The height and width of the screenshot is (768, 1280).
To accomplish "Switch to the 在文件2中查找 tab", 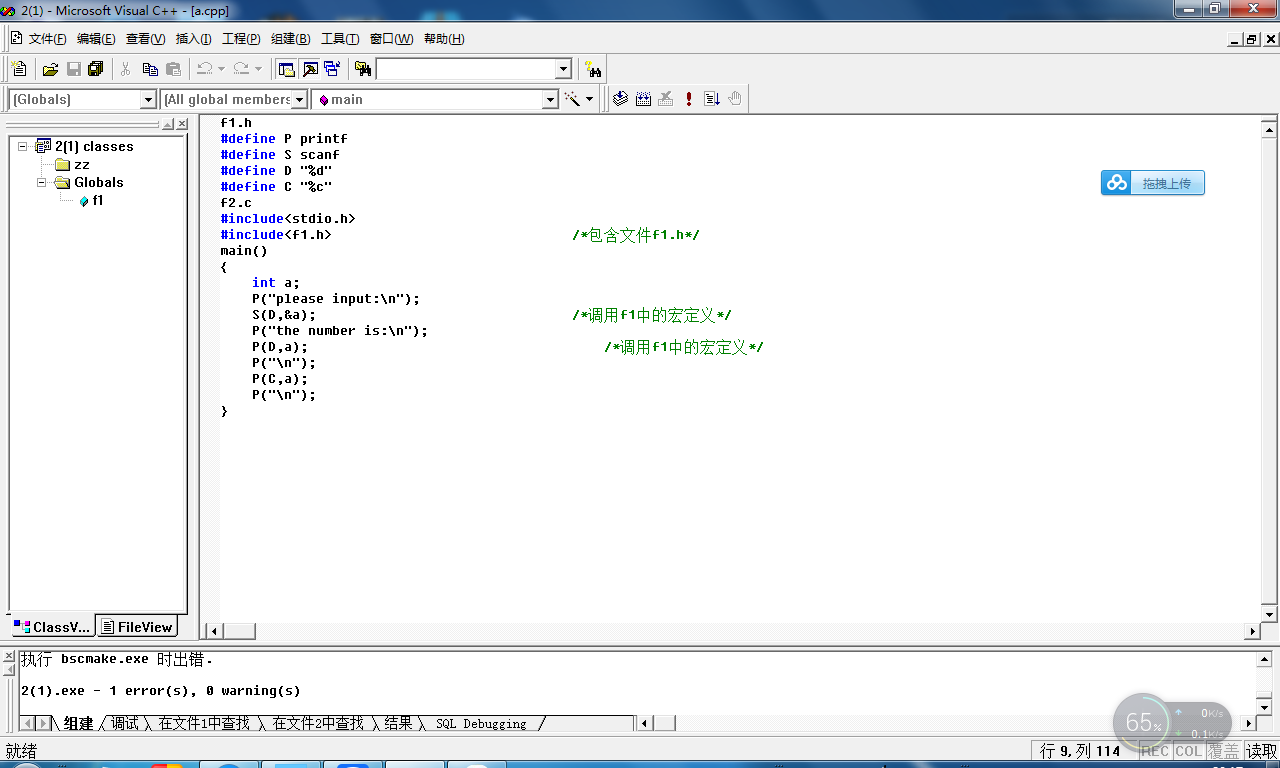I will pyautogui.click(x=318, y=723).
